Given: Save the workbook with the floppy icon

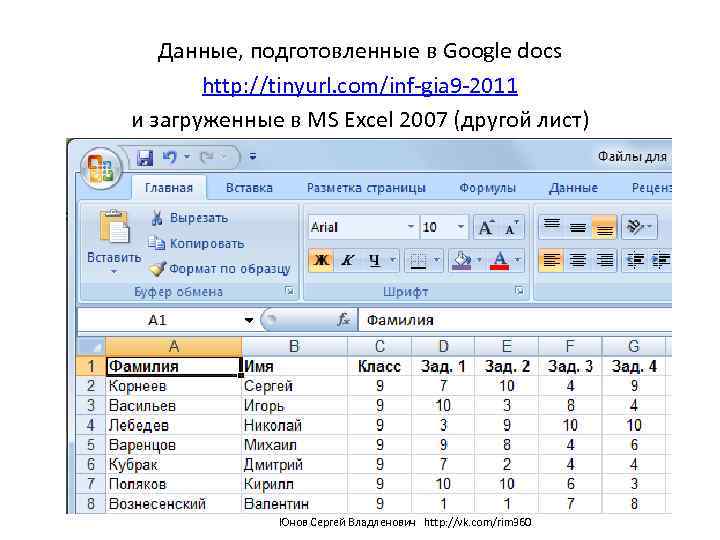Looking at the screenshot, I should coord(145,158).
